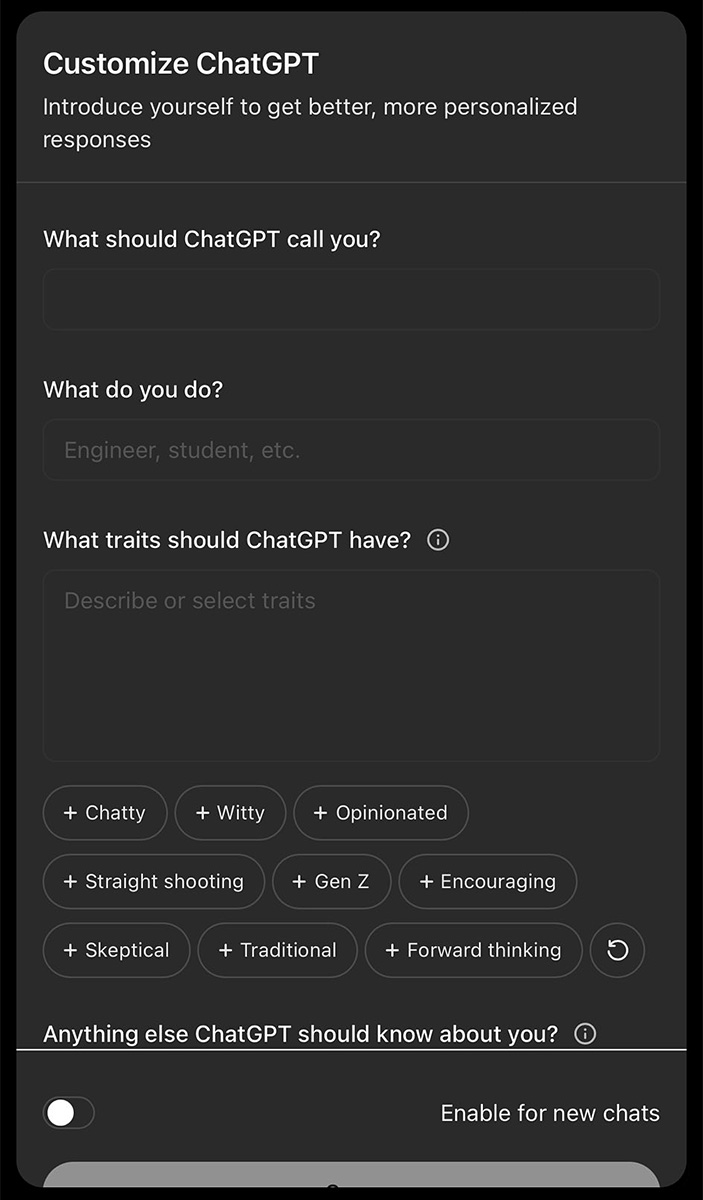Focus the 'What should ChatGPT call you' field
This screenshot has height=1200, width=703.
(351, 299)
